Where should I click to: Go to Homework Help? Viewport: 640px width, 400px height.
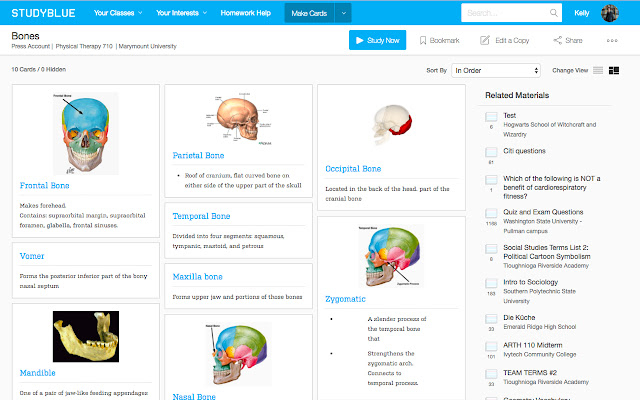pyautogui.click(x=245, y=13)
